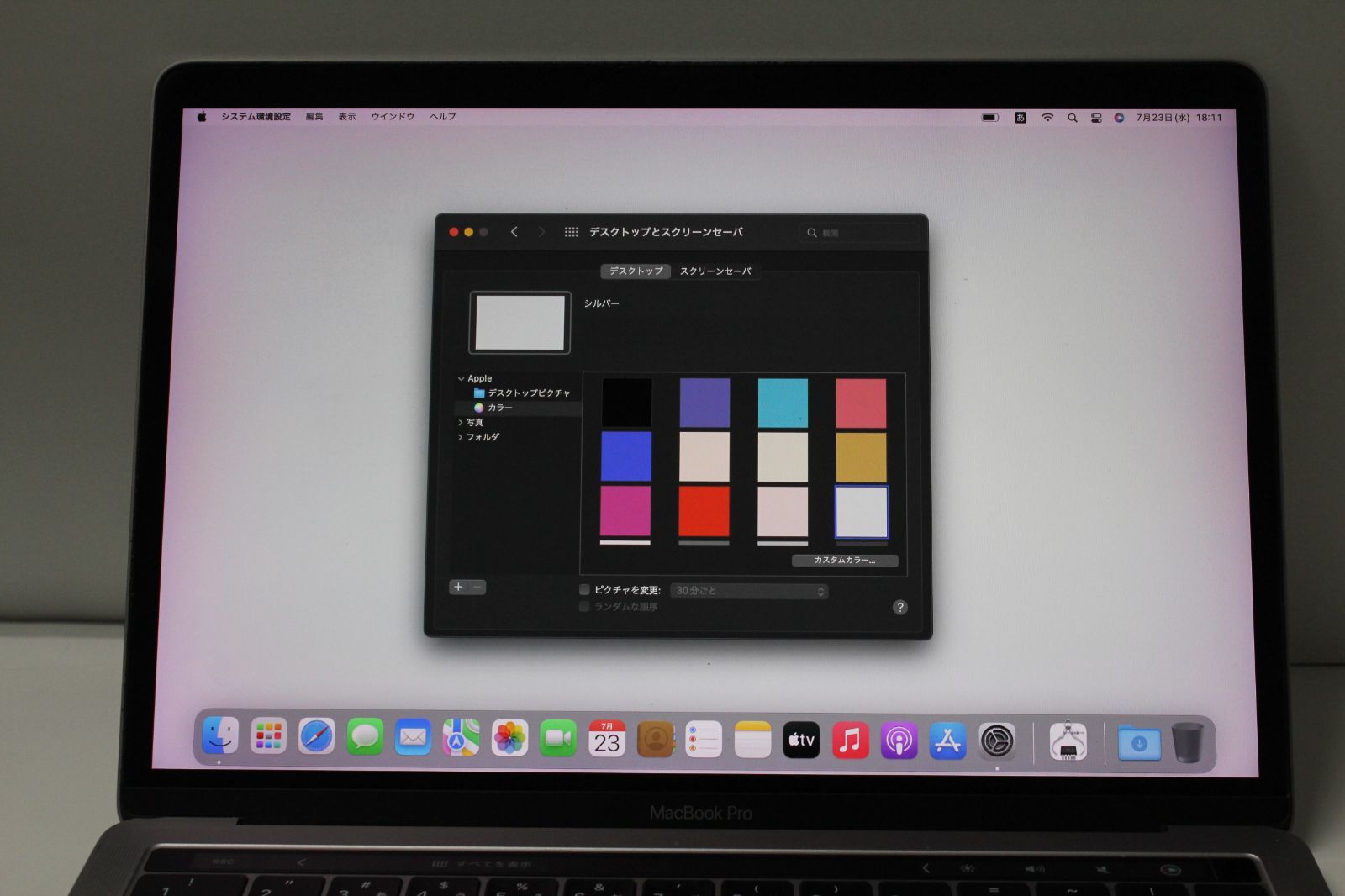Open Messages app in Dock
Image resolution: width=1345 pixels, height=896 pixels.
[365, 738]
